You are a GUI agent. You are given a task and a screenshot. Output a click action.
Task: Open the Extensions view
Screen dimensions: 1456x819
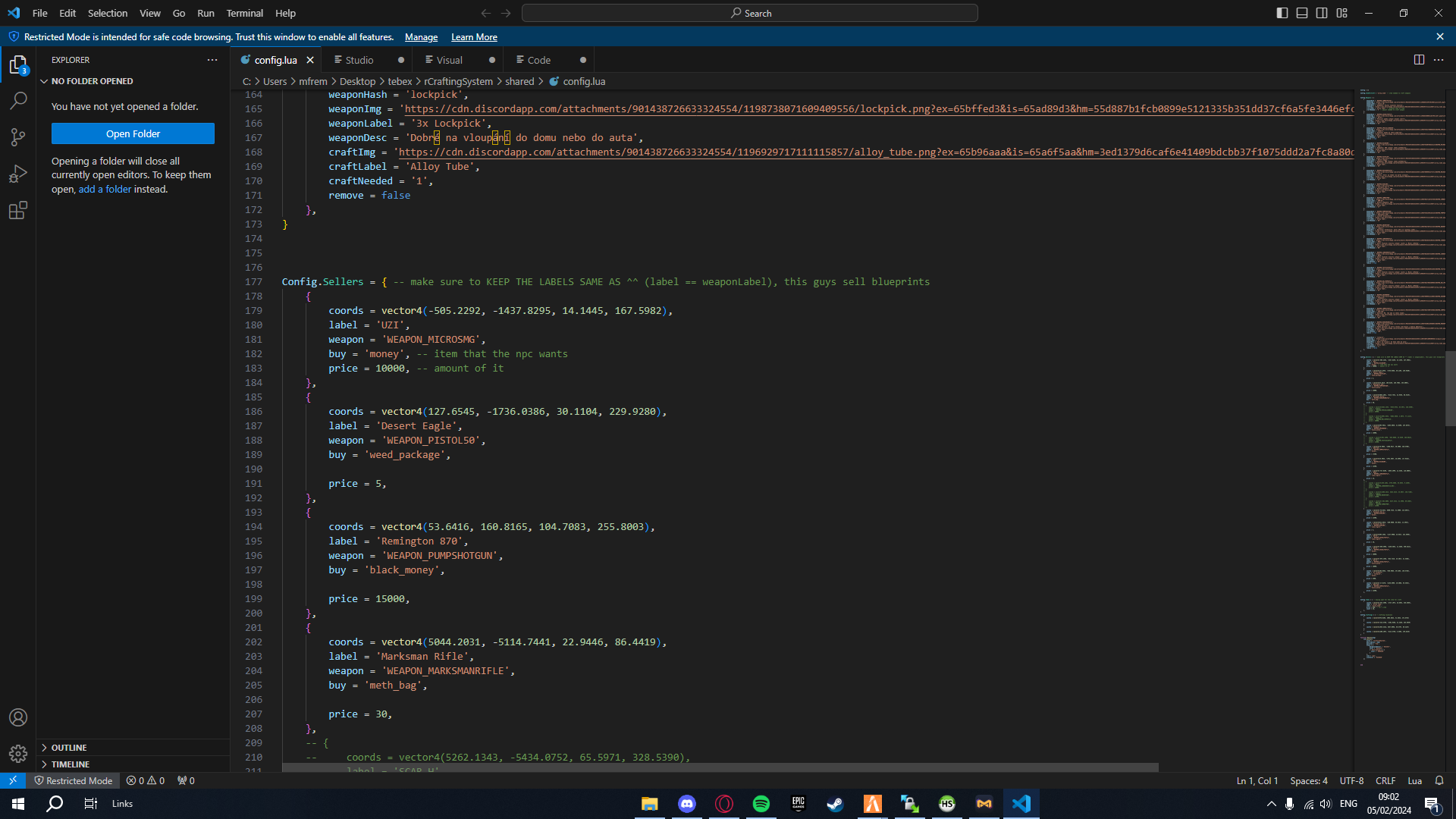click(18, 211)
